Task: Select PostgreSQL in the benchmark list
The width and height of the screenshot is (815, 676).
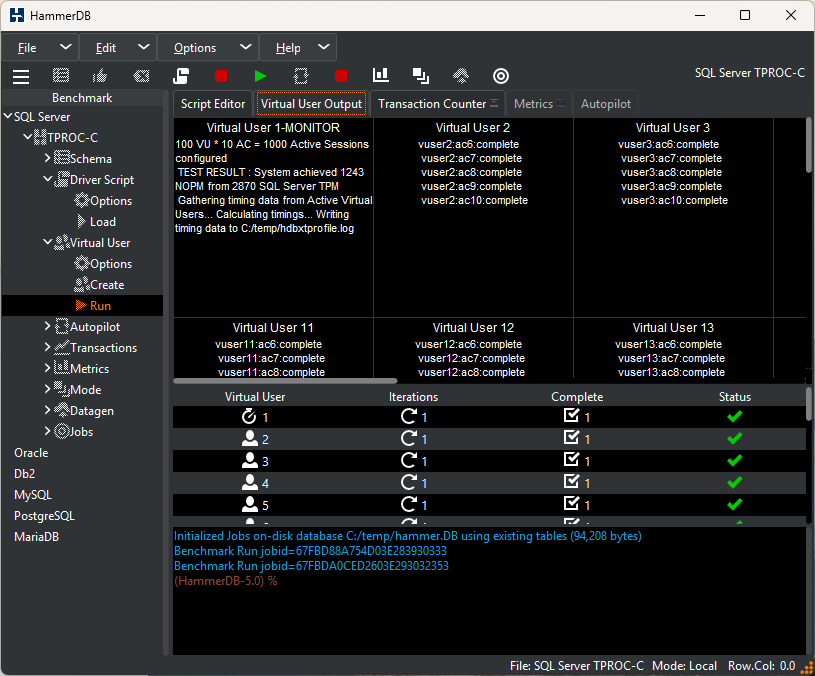Action: point(44,516)
